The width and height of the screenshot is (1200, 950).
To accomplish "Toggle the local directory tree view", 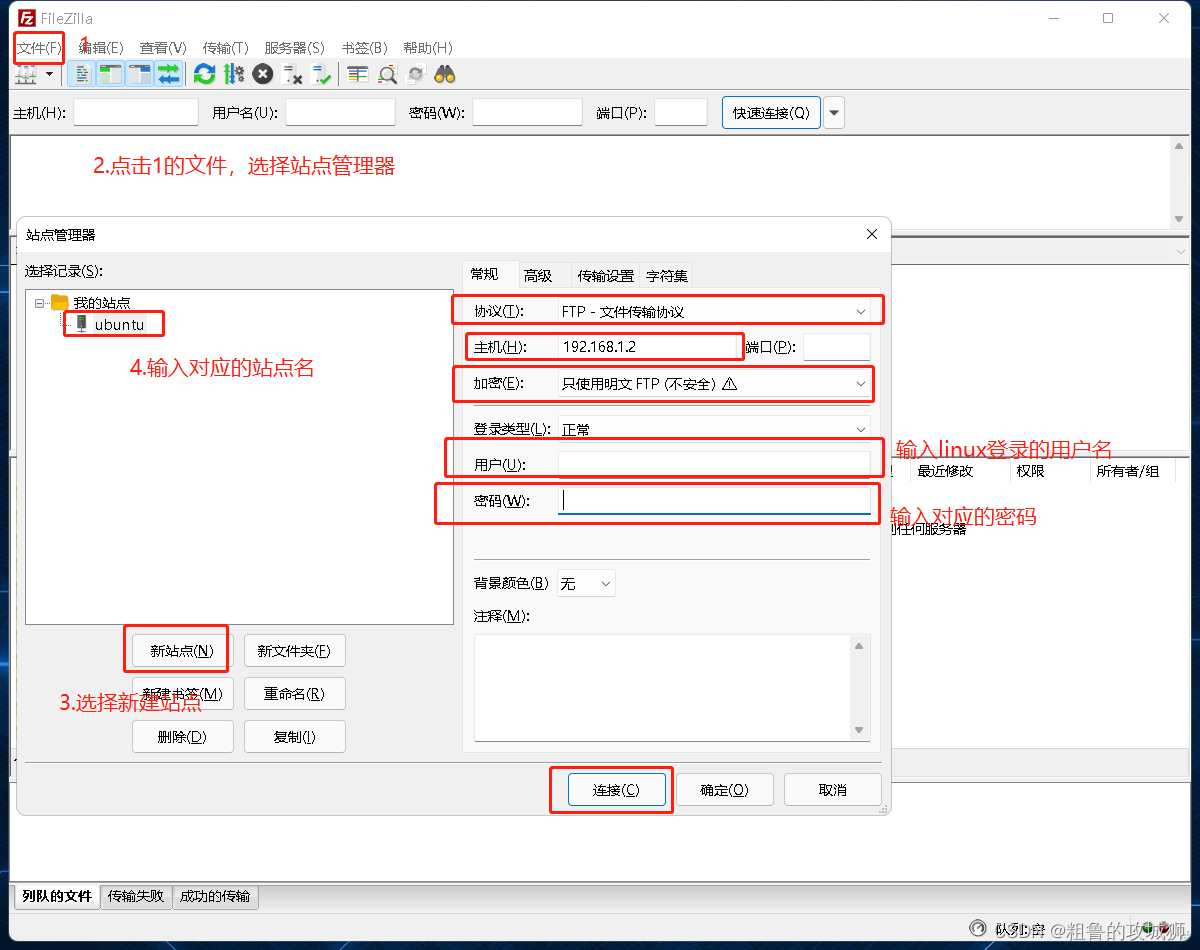I will tap(112, 73).
